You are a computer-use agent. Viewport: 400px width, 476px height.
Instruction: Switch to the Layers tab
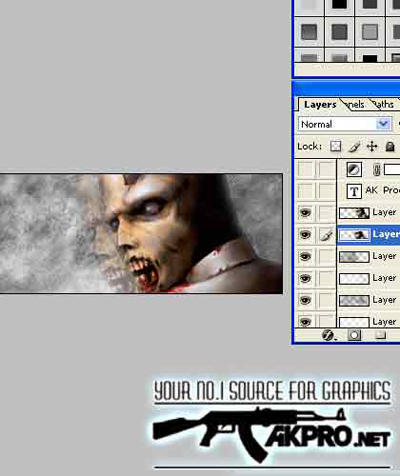pyautogui.click(x=320, y=104)
